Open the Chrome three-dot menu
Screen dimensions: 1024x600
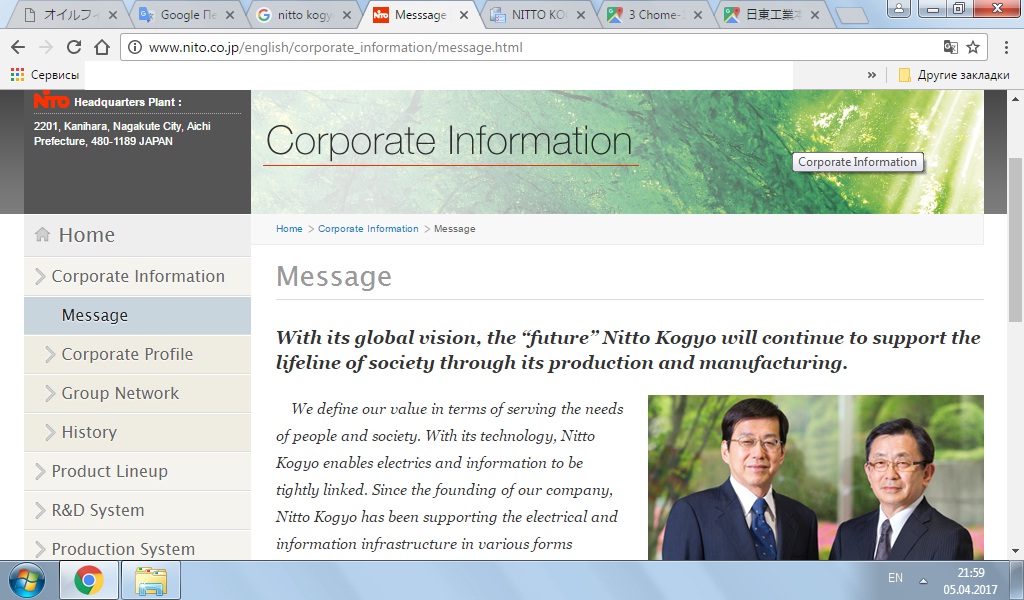pos(1006,47)
